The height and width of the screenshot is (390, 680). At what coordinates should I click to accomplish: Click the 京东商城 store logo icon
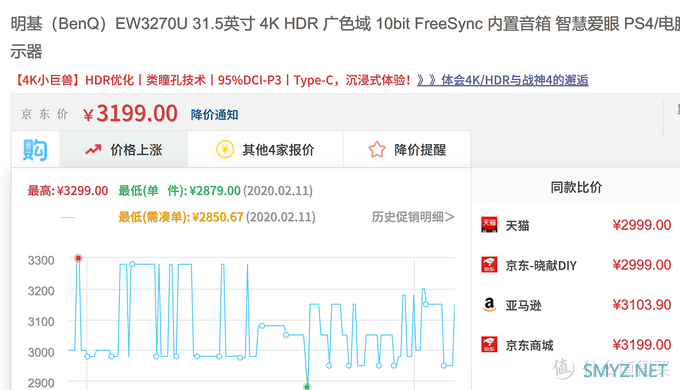click(489, 344)
